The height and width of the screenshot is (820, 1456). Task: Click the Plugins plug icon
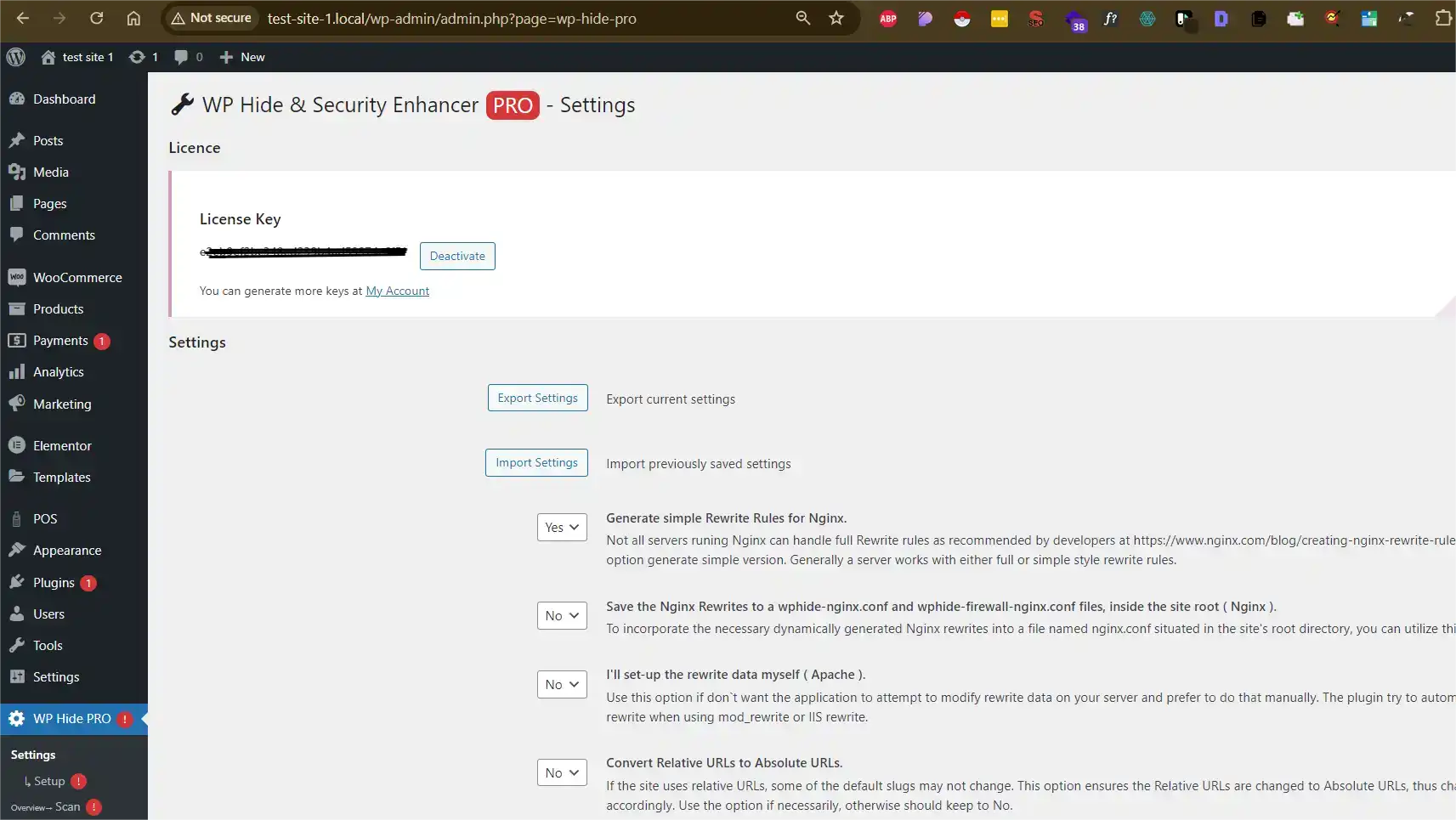16,582
